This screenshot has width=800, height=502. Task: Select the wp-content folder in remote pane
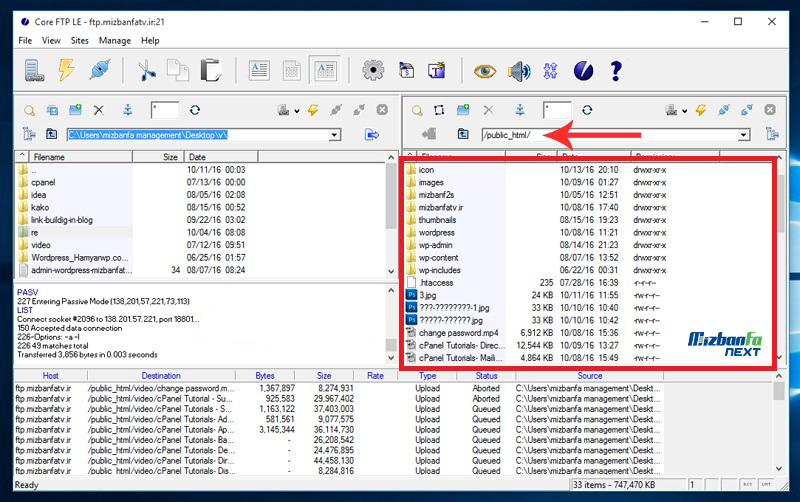[x=438, y=258]
